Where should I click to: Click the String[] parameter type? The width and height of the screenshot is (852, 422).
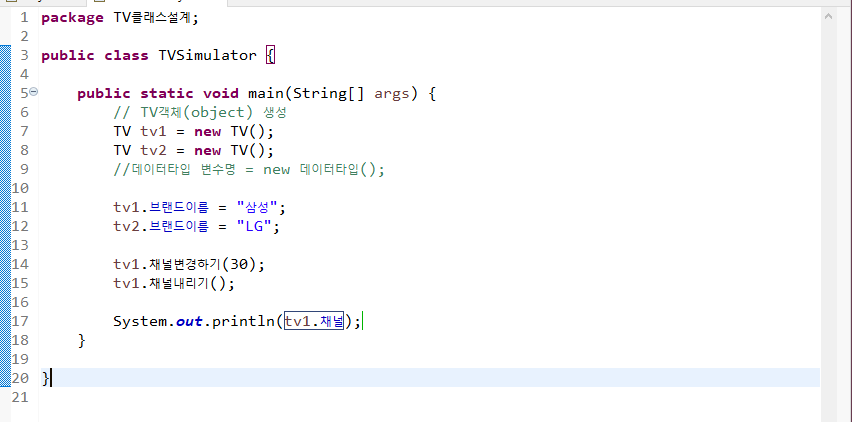(329, 93)
